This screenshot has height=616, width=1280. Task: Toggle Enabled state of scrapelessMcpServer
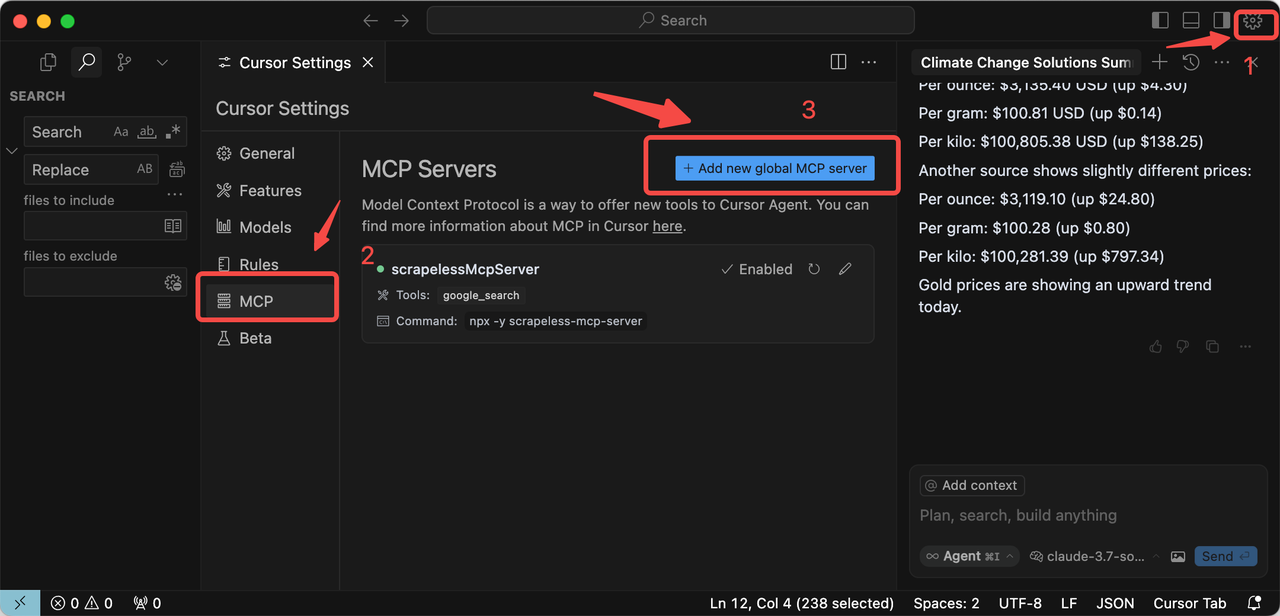[756, 269]
